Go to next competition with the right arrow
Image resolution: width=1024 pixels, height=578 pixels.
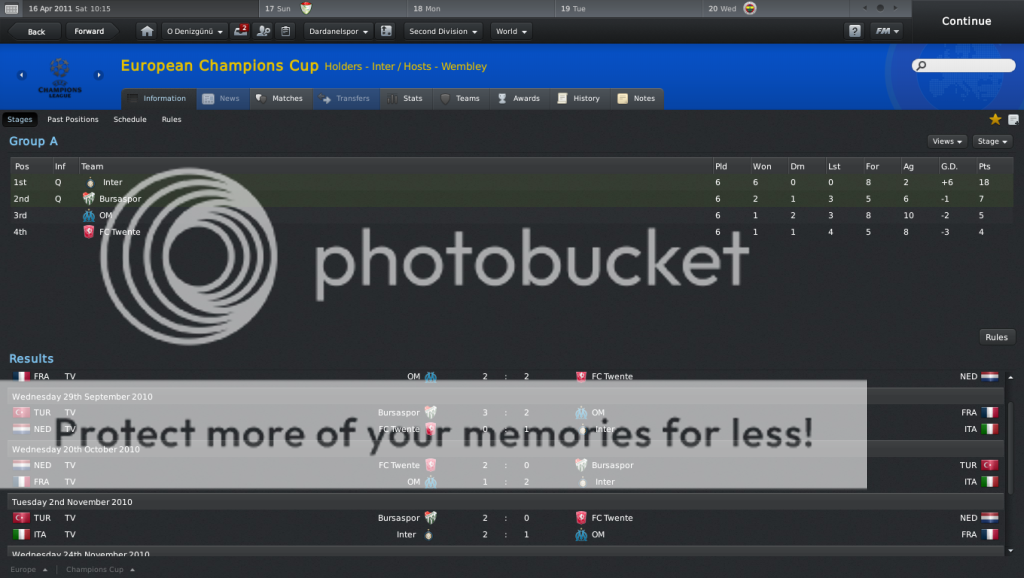[x=99, y=75]
